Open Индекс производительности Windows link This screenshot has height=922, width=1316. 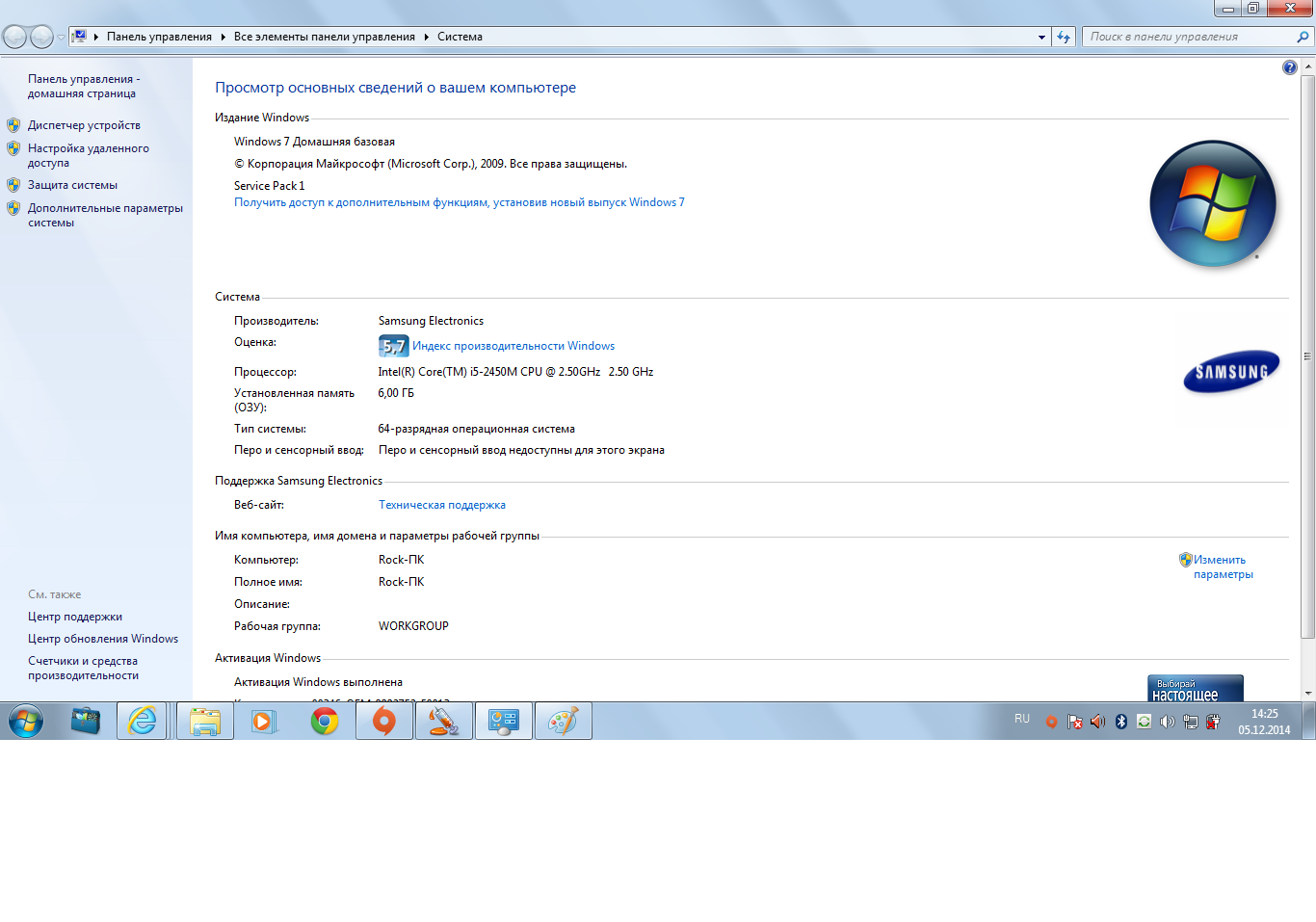click(x=513, y=346)
